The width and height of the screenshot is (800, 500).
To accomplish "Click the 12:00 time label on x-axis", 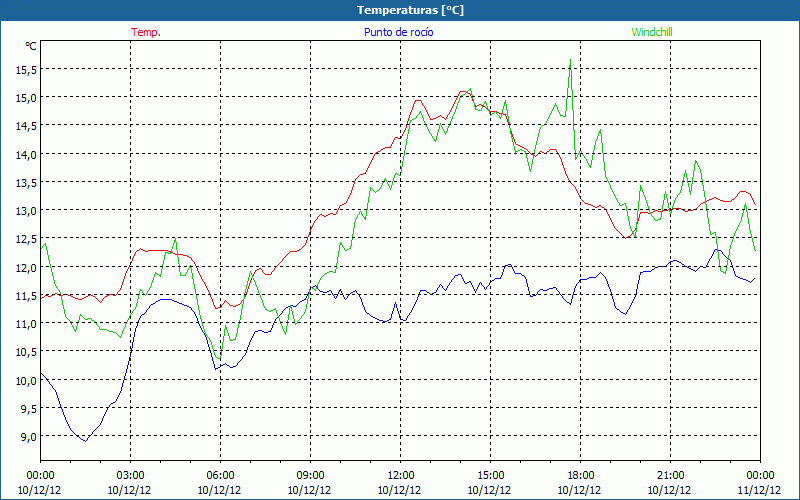I will [401, 476].
